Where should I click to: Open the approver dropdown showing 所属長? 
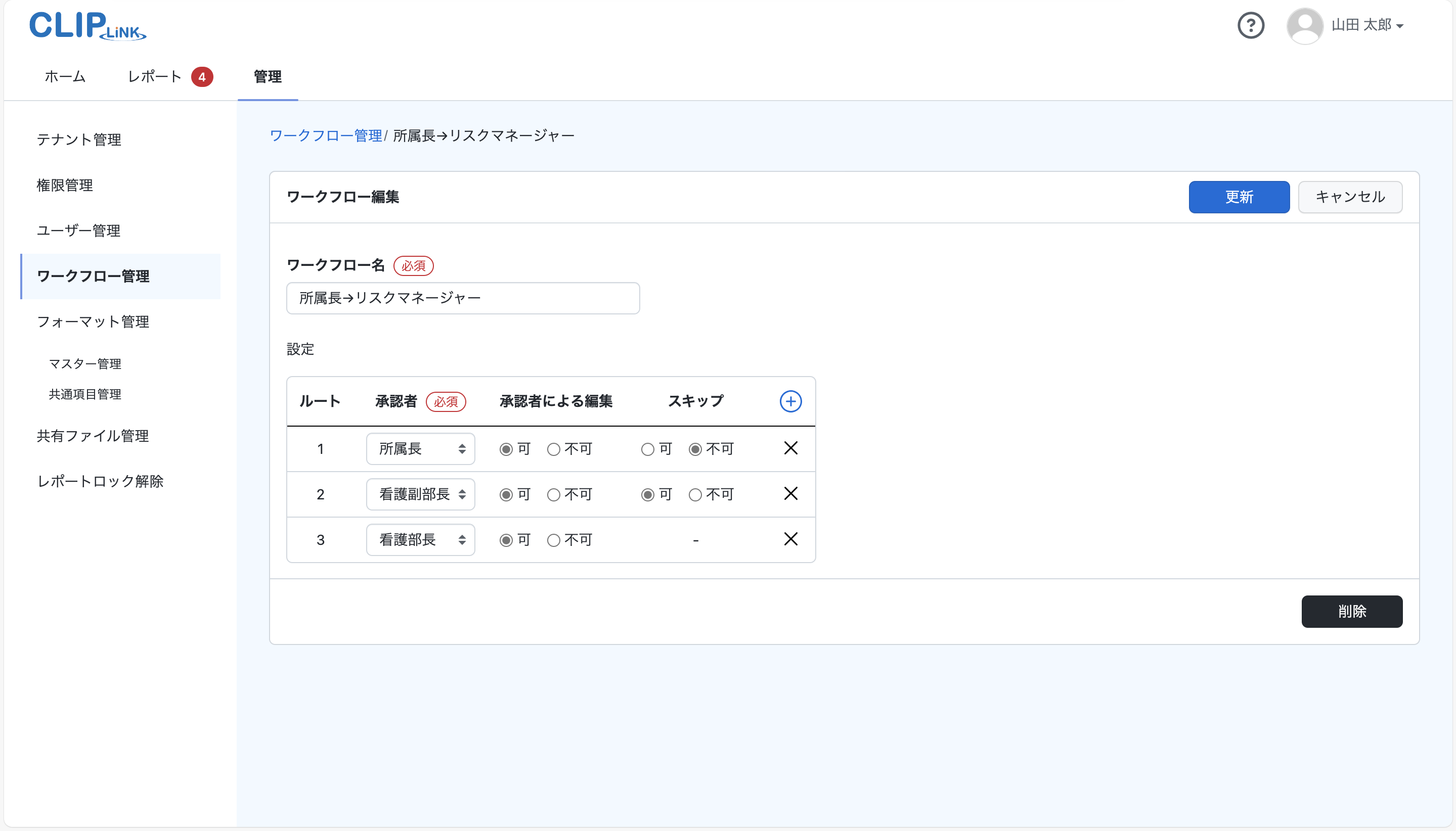coord(420,449)
